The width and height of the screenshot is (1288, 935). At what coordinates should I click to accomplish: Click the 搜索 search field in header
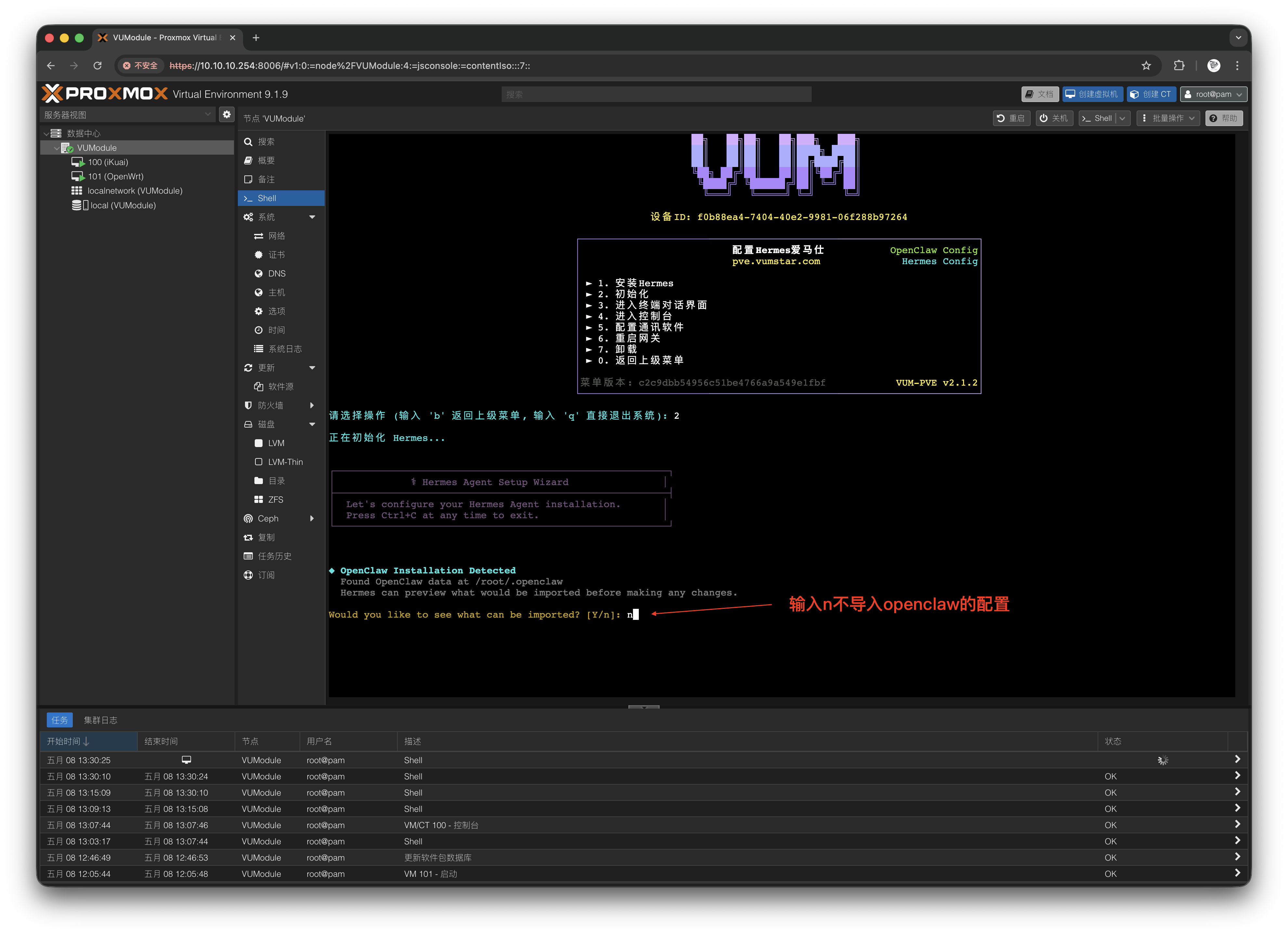(656, 94)
